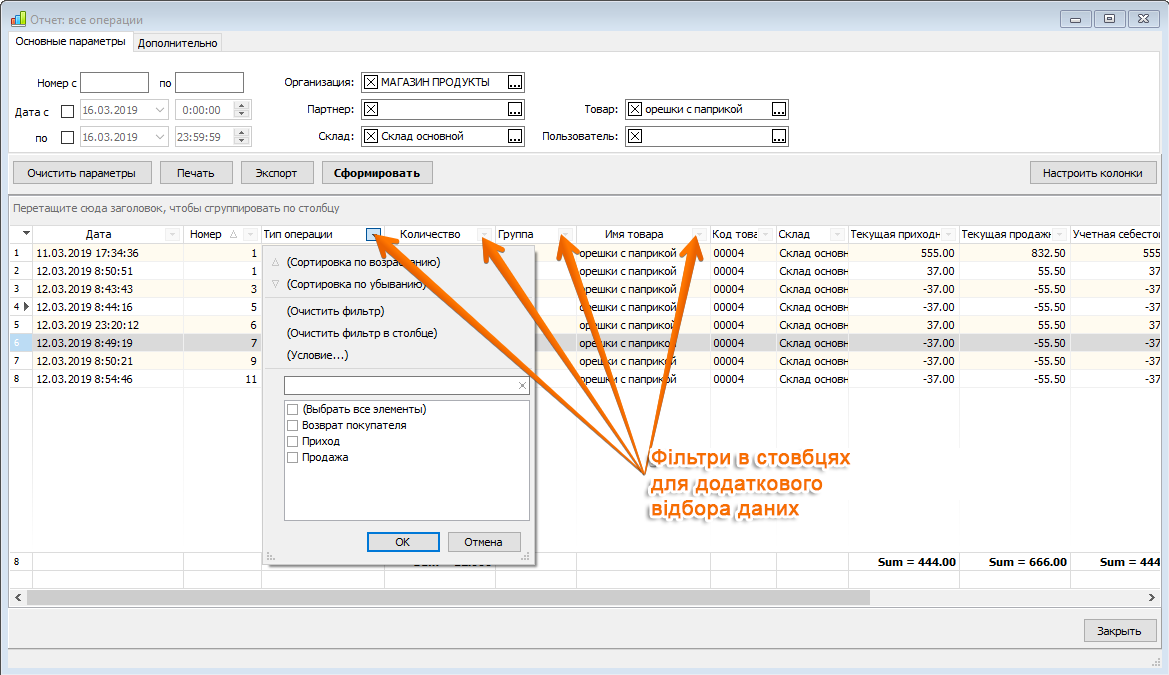Click the Печать button
1169x675 pixels.
click(196, 172)
